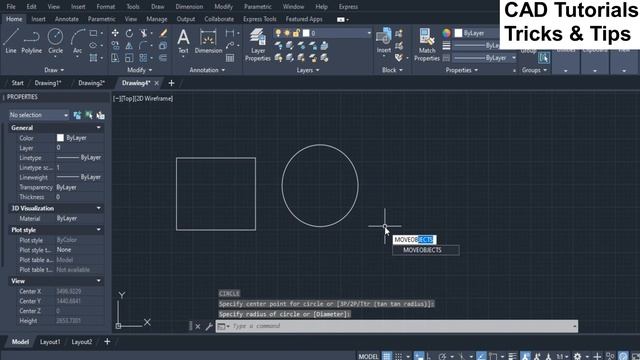Viewport: 640px width, 360px height.
Task: Expand the Draw panel dropdown
Action: (54, 70)
